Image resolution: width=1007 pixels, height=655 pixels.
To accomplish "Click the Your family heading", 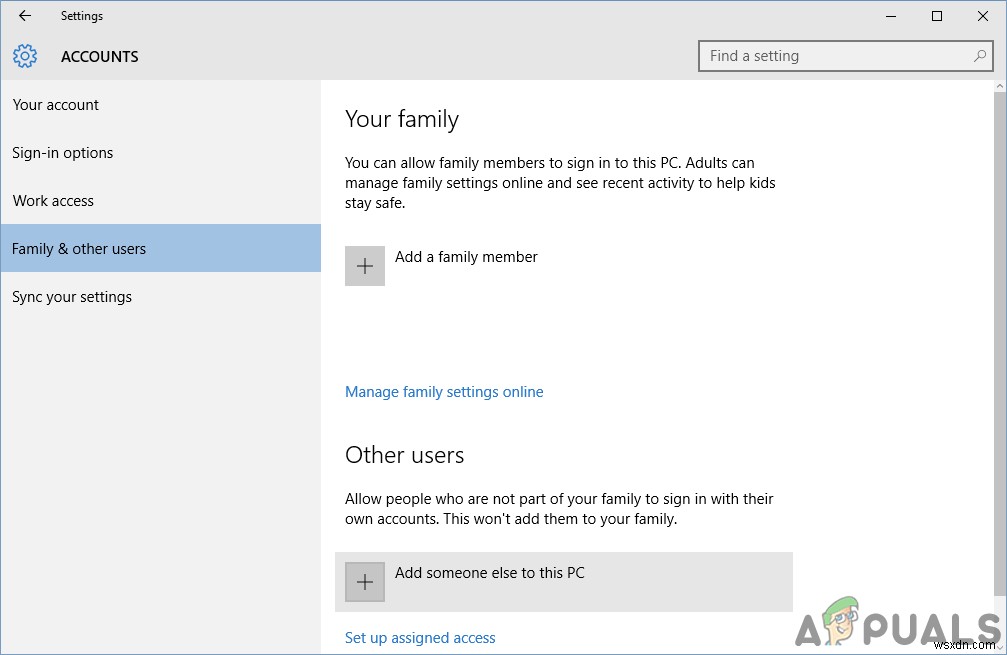I will pos(402,119).
